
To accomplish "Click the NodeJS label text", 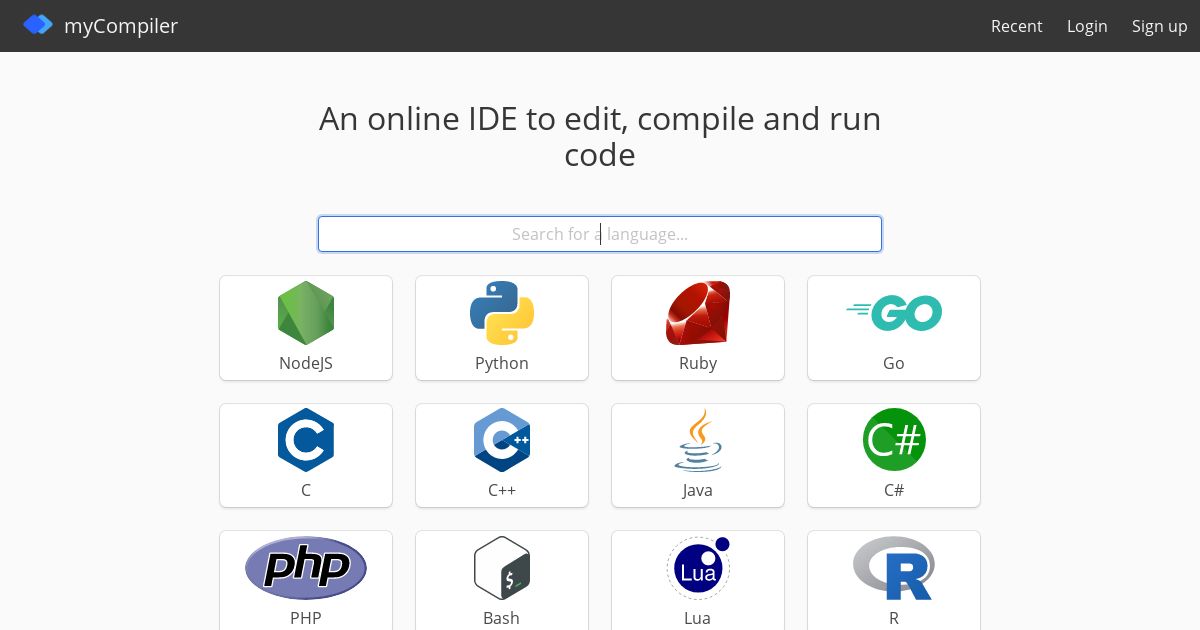I will pos(306,363).
